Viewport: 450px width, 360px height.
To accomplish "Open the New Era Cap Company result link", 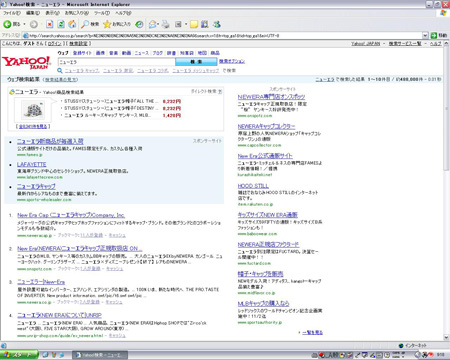I will click(x=71, y=215).
